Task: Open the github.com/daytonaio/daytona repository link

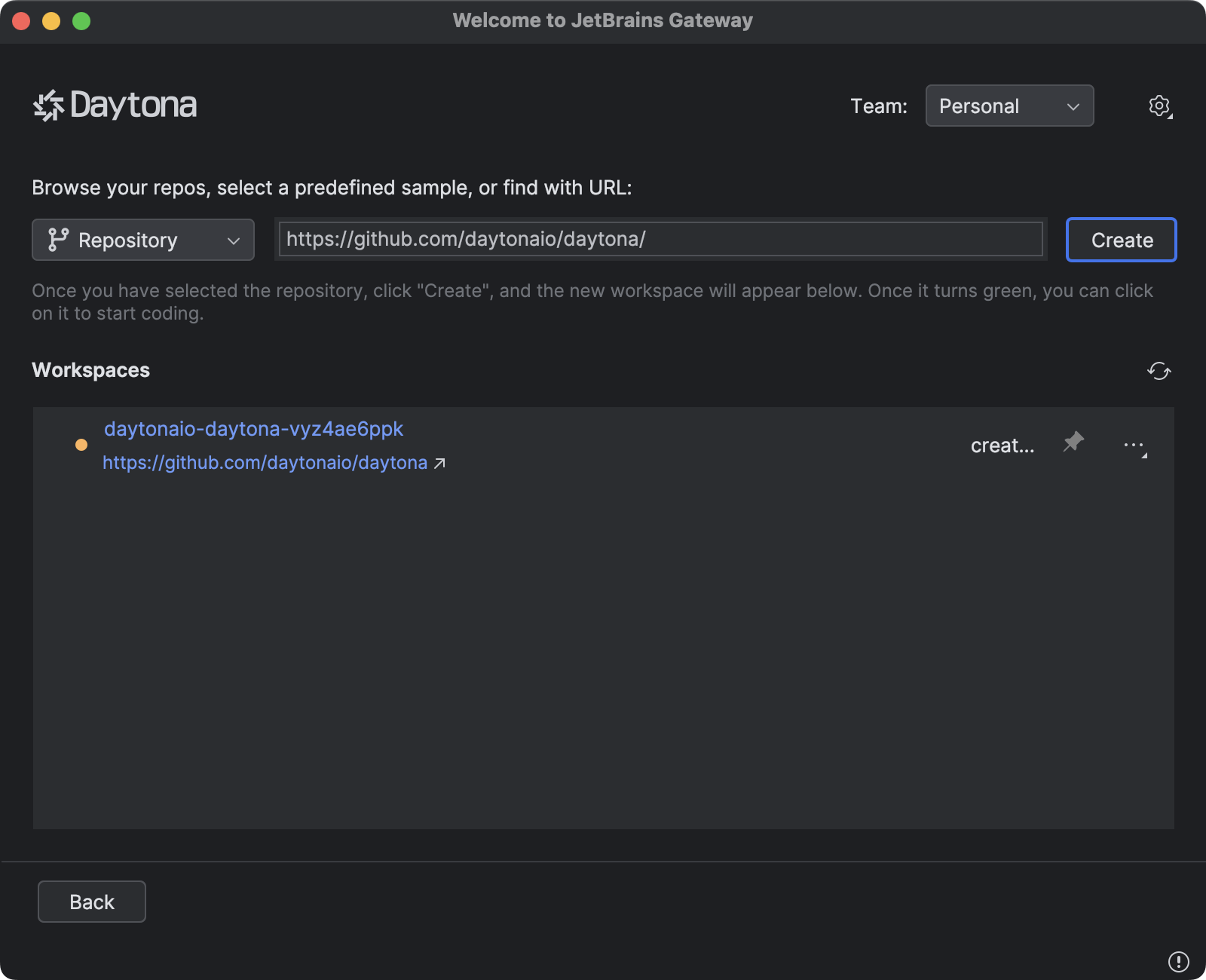Action: click(x=274, y=463)
